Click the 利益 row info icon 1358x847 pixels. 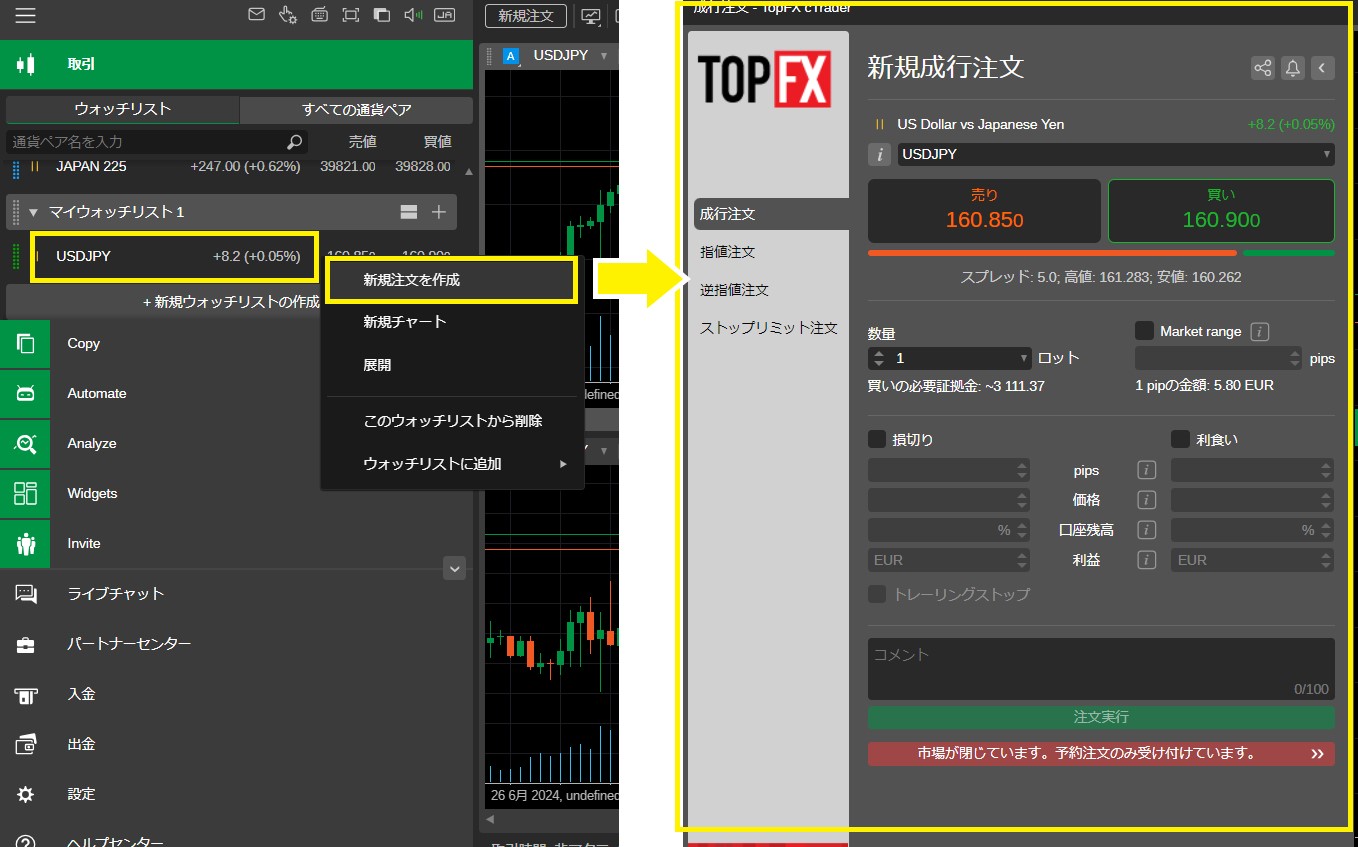[1147, 560]
